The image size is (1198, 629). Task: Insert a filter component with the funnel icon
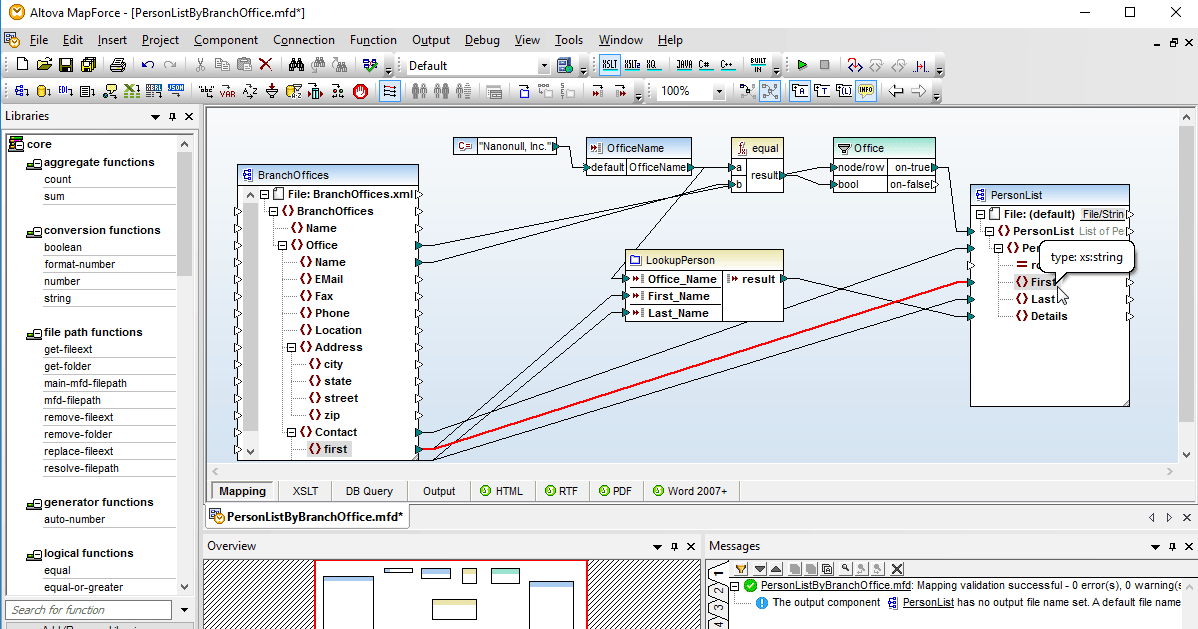point(272,92)
